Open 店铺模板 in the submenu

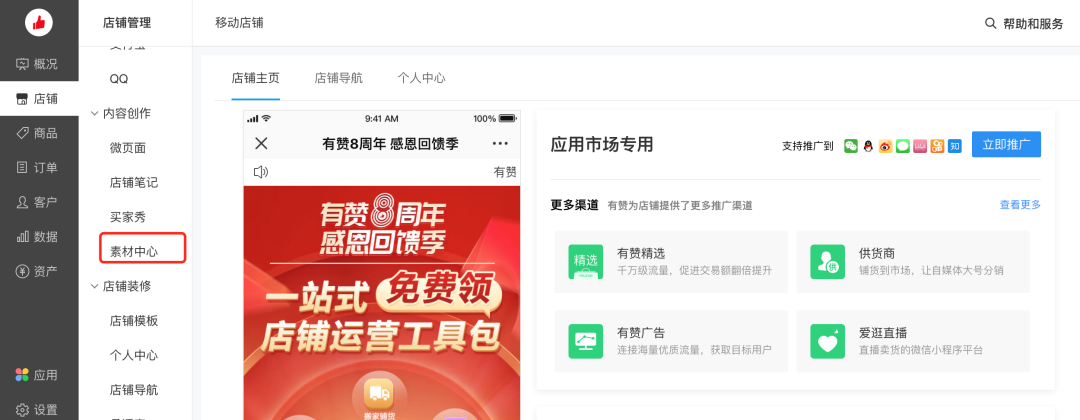pyautogui.click(x=134, y=321)
